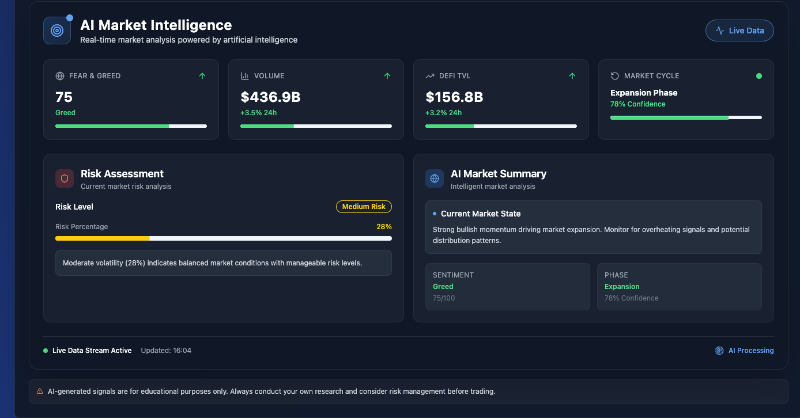Click the yellow Risk Percentage progress bar
Viewport: 800px width, 418px height.
tap(223, 238)
